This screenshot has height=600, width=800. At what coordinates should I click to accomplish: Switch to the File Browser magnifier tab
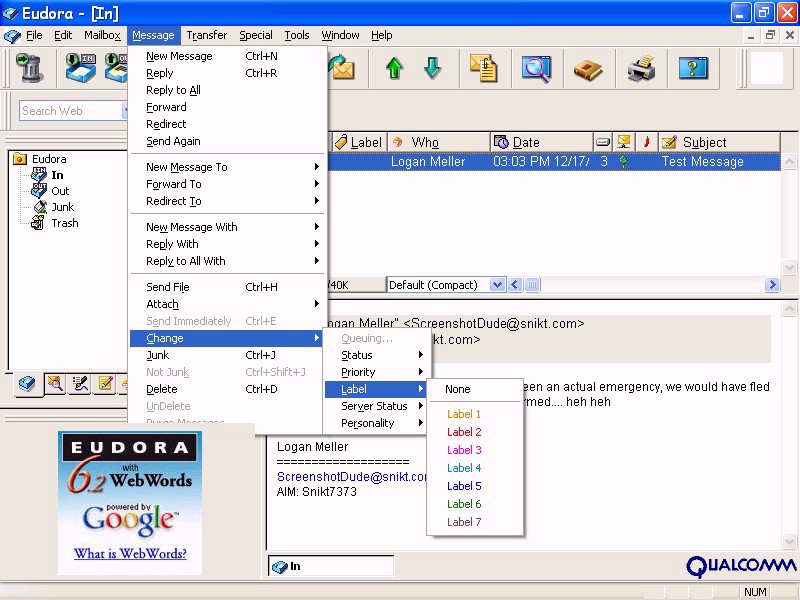pos(55,384)
